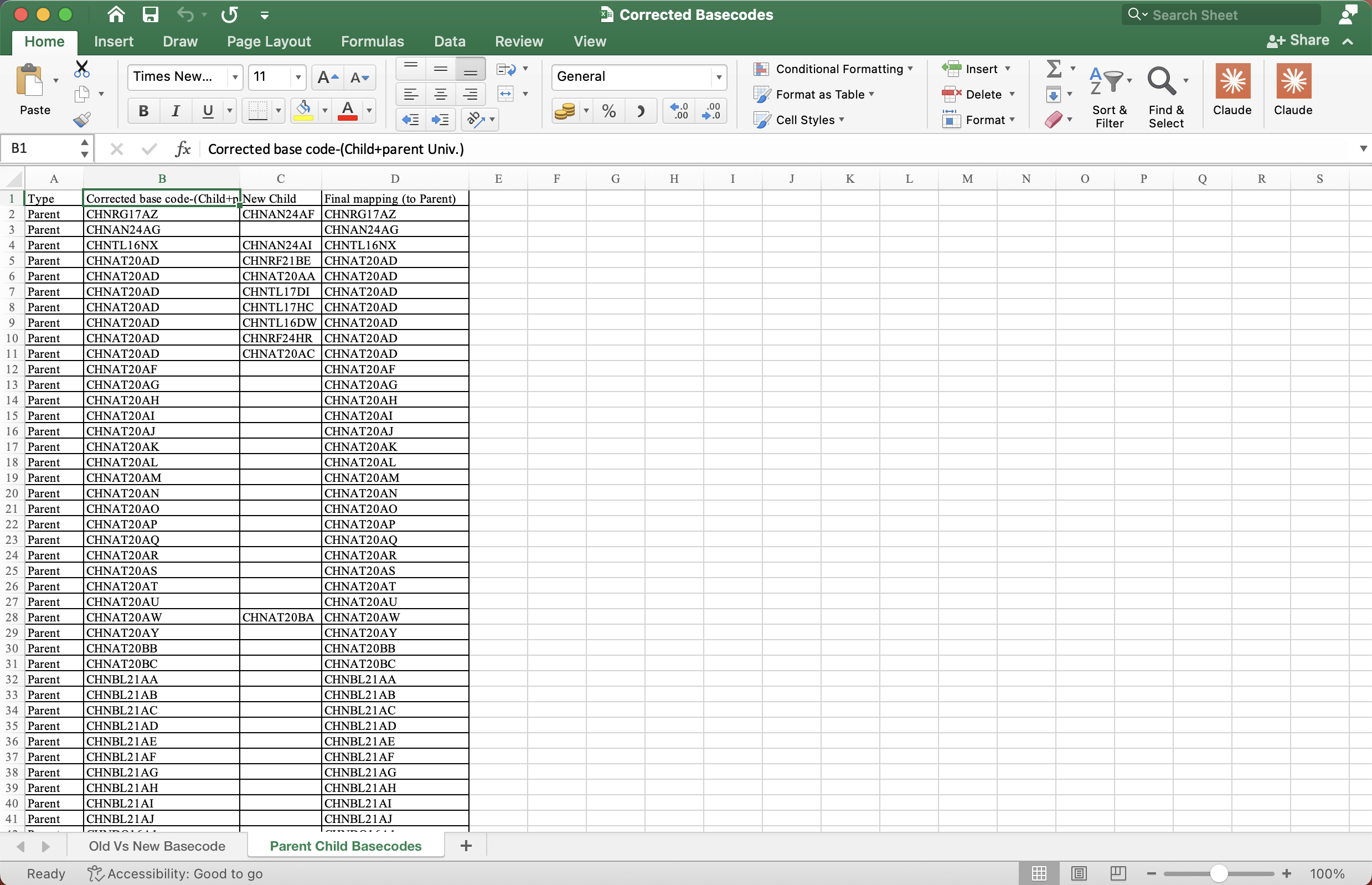This screenshot has height=885, width=1372.
Task: Merge and center cells
Action: pyautogui.click(x=506, y=94)
